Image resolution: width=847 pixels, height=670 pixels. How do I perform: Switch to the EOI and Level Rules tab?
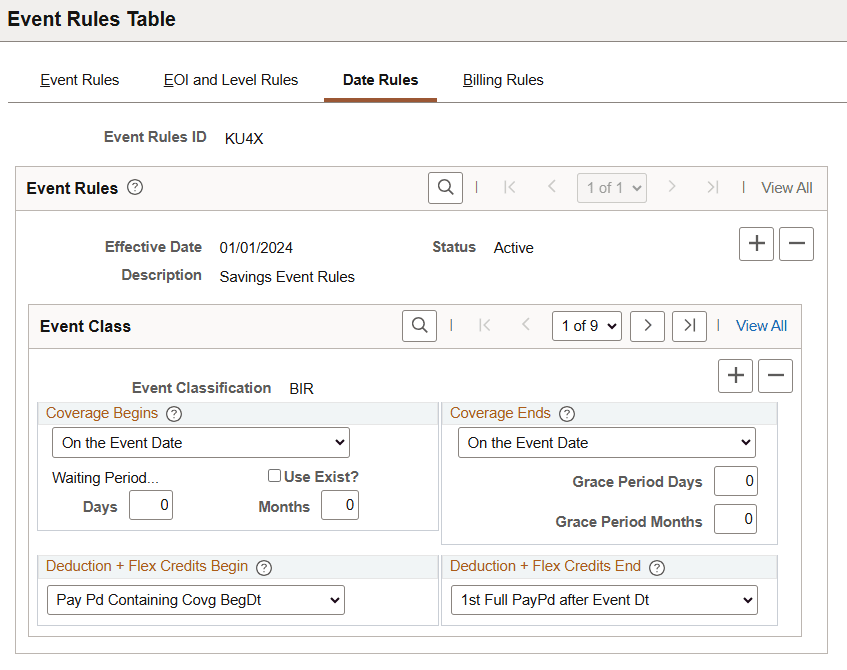point(230,80)
